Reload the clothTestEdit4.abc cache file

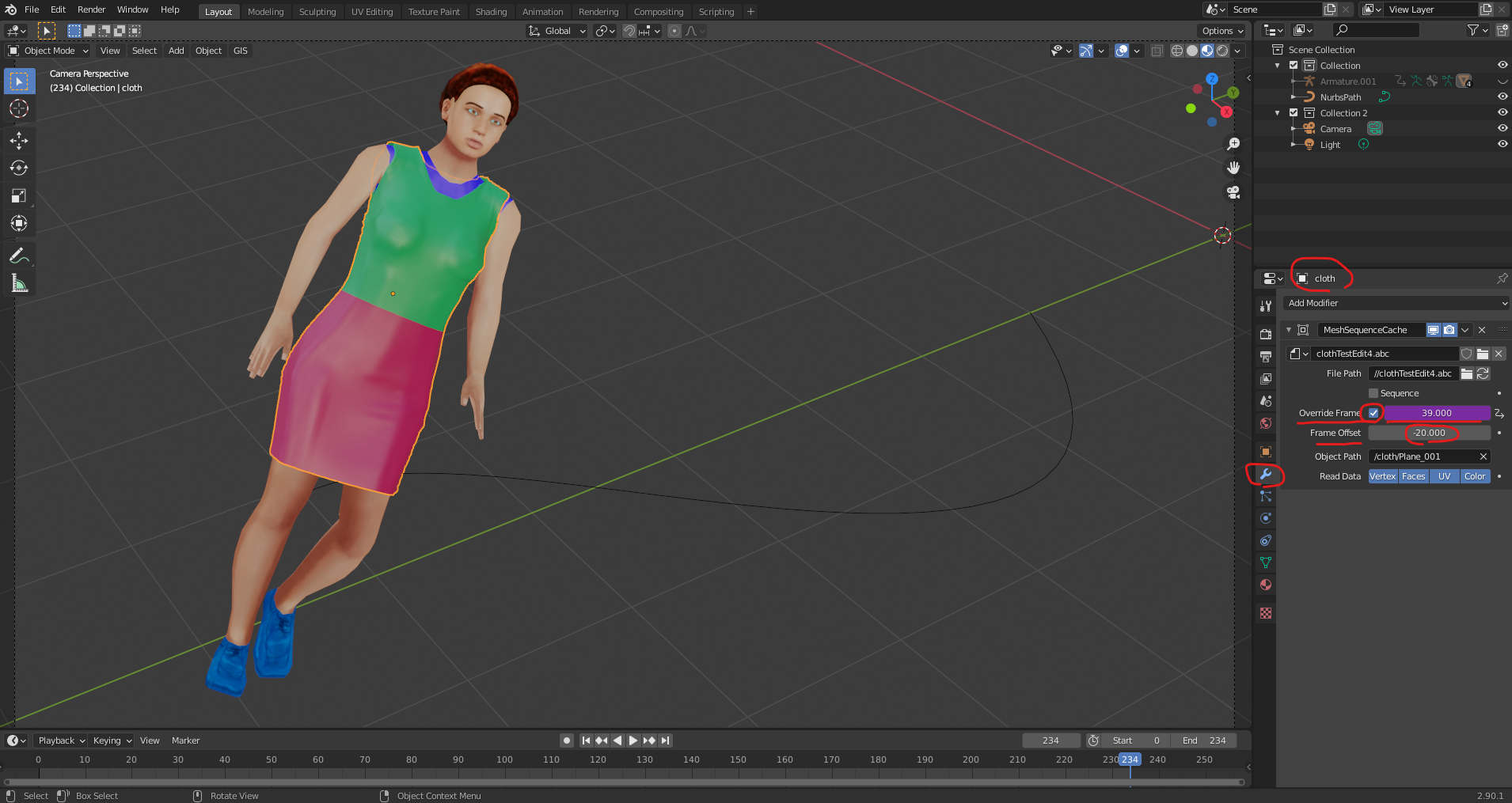(1484, 373)
